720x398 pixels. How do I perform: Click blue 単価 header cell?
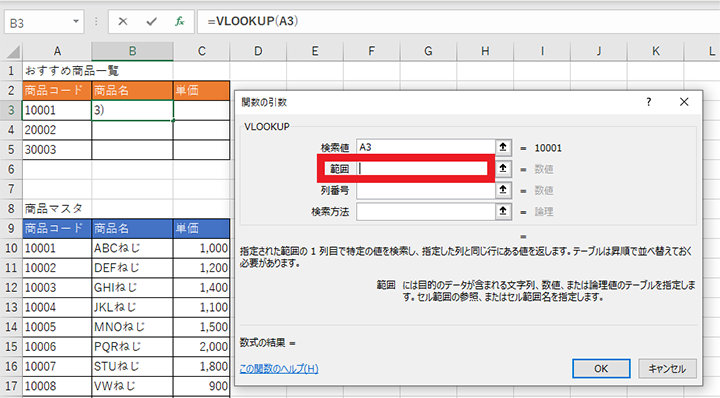pyautogui.click(x=202, y=228)
